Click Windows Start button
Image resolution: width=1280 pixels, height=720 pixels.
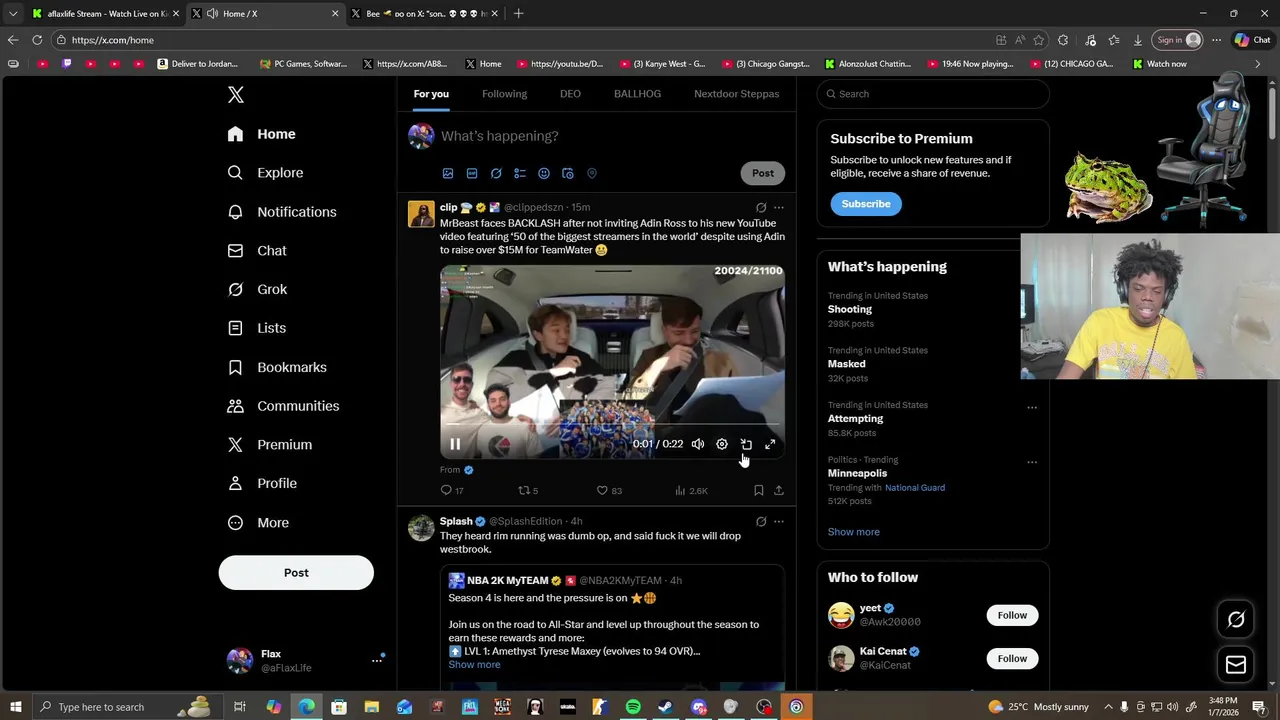pos(15,707)
